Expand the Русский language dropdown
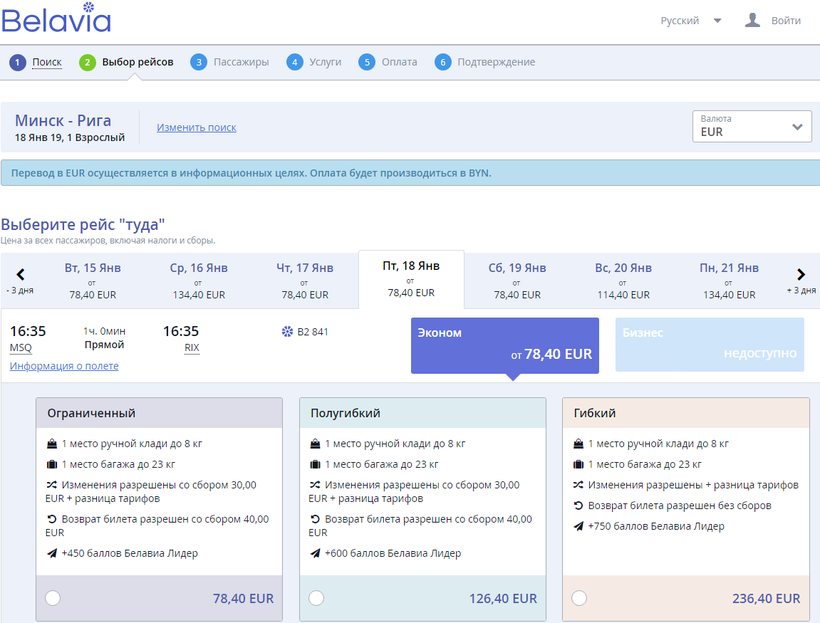This screenshot has width=820, height=623. (x=689, y=21)
